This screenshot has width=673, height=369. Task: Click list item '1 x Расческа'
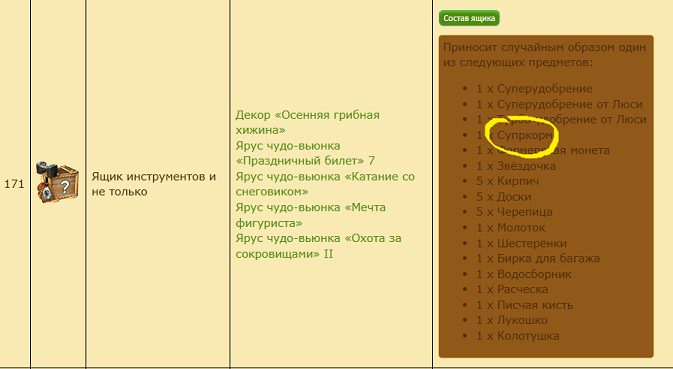point(512,290)
